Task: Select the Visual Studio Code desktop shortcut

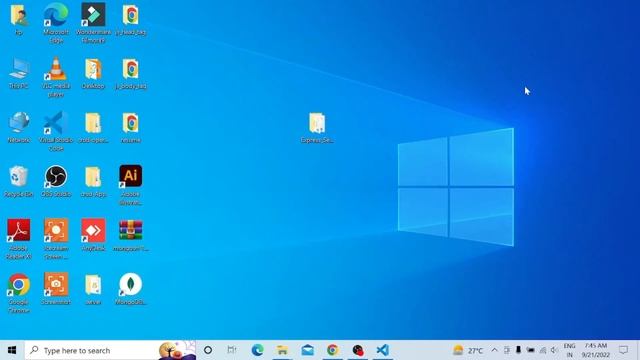Action: coord(56,131)
